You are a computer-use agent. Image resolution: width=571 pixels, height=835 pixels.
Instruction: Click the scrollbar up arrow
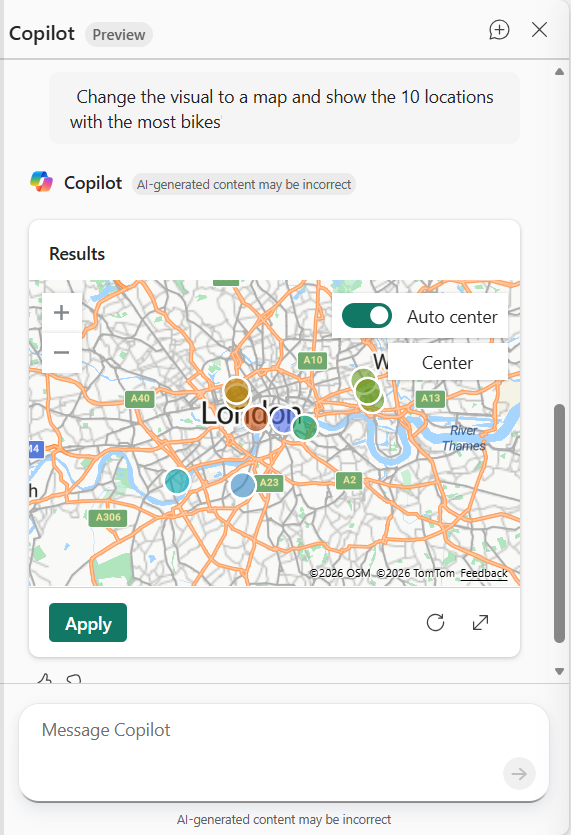559,72
